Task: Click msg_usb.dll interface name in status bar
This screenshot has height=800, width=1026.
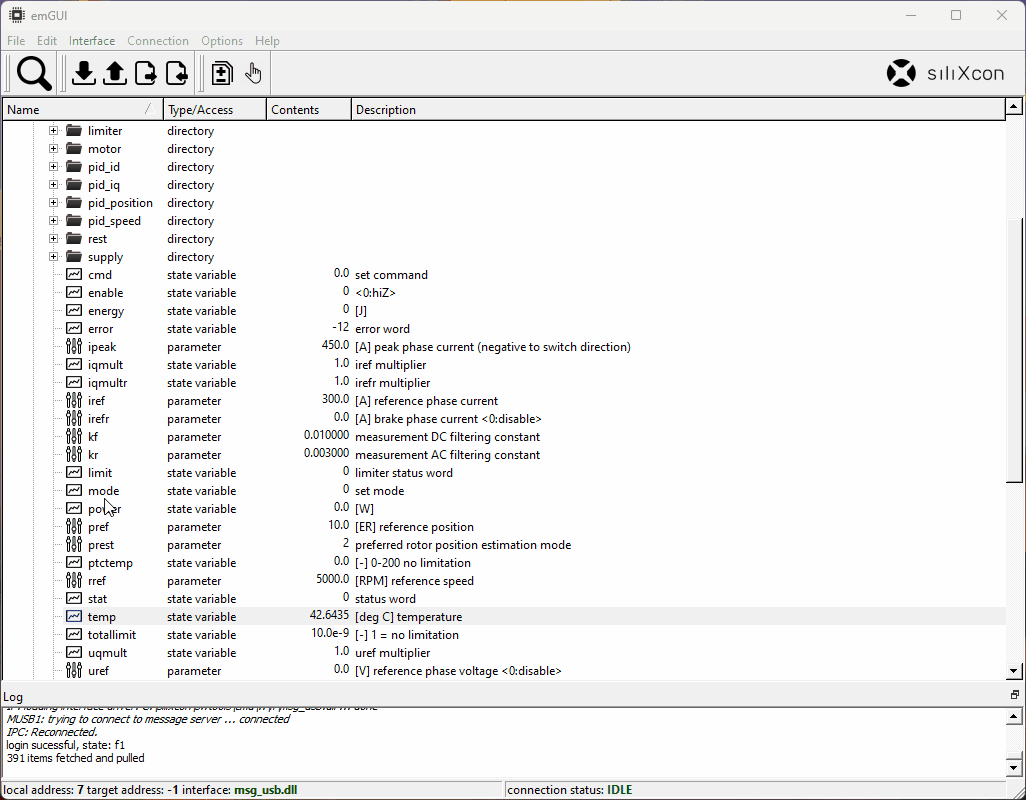Action: pos(265,790)
